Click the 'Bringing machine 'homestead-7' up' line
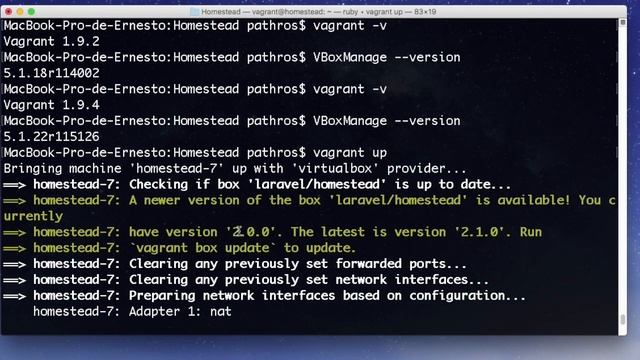The height and width of the screenshot is (360, 640). (235, 169)
